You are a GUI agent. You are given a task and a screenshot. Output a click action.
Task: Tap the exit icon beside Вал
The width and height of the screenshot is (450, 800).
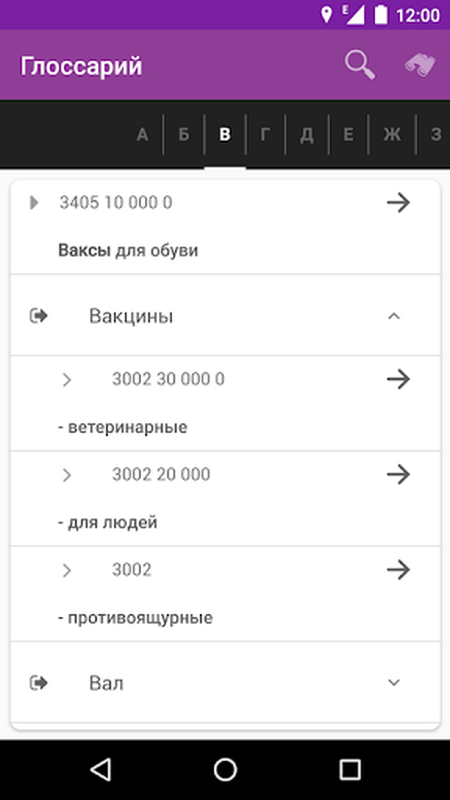click(x=39, y=683)
